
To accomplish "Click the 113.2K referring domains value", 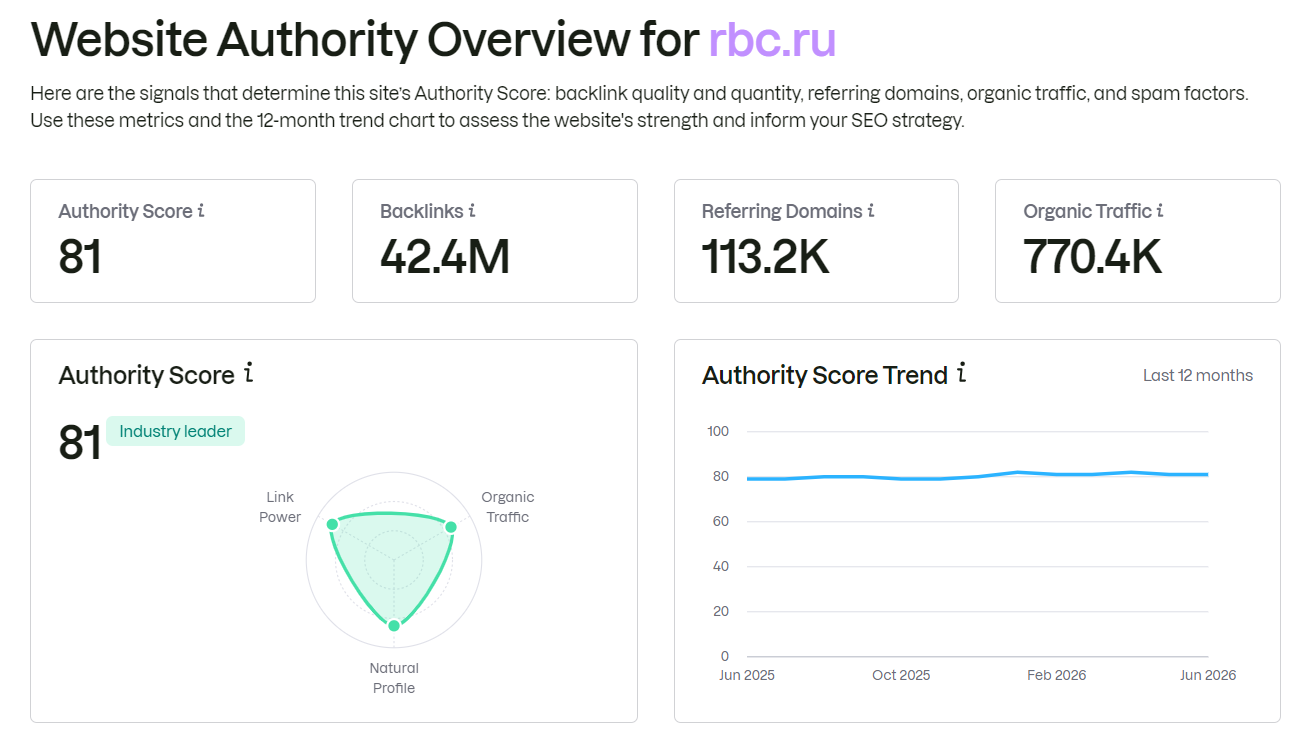I will point(766,257).
